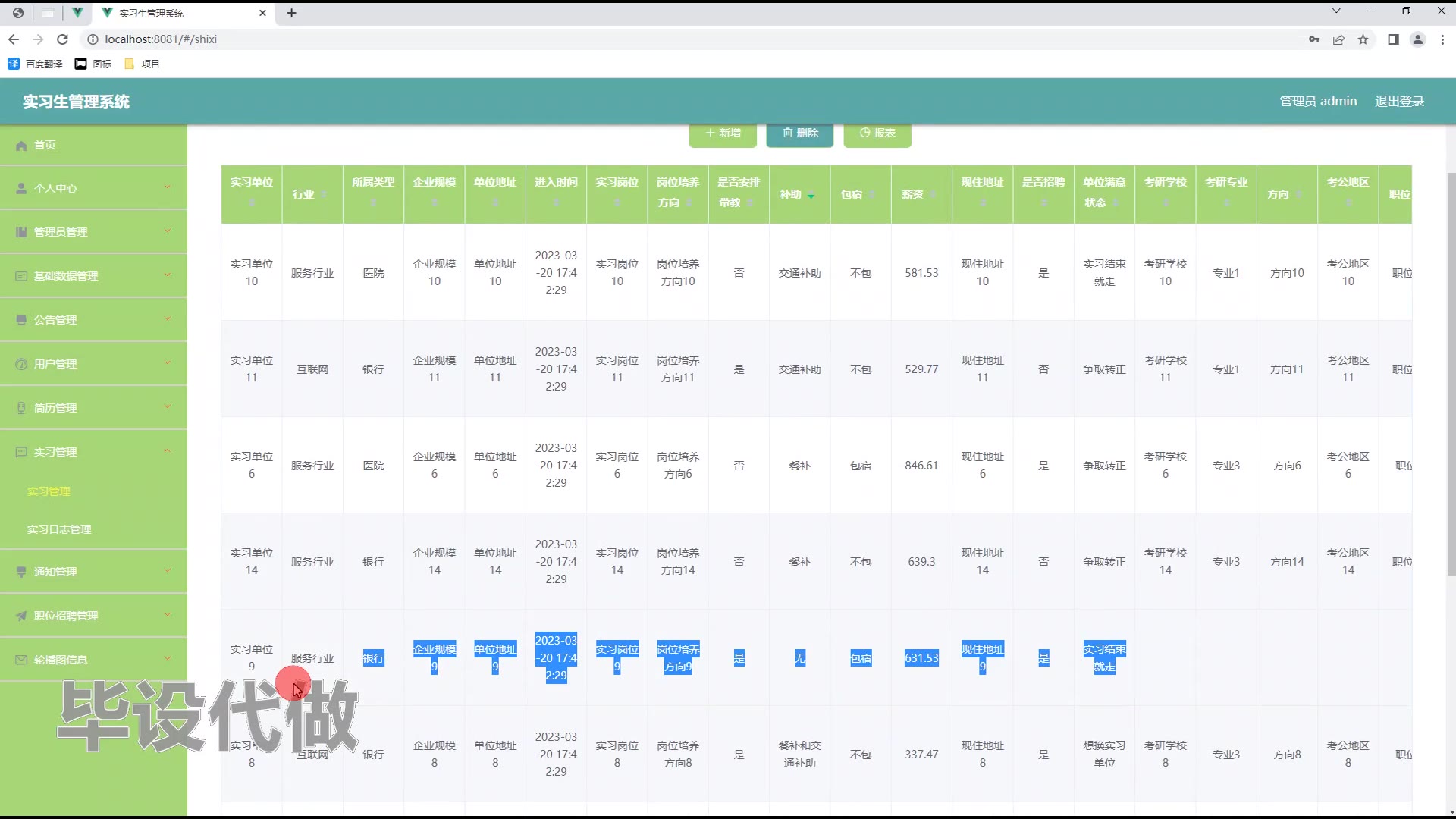Click the 个人中心 user icon
This screenshot has width=1456, height=819.
[x=21, y=189]
